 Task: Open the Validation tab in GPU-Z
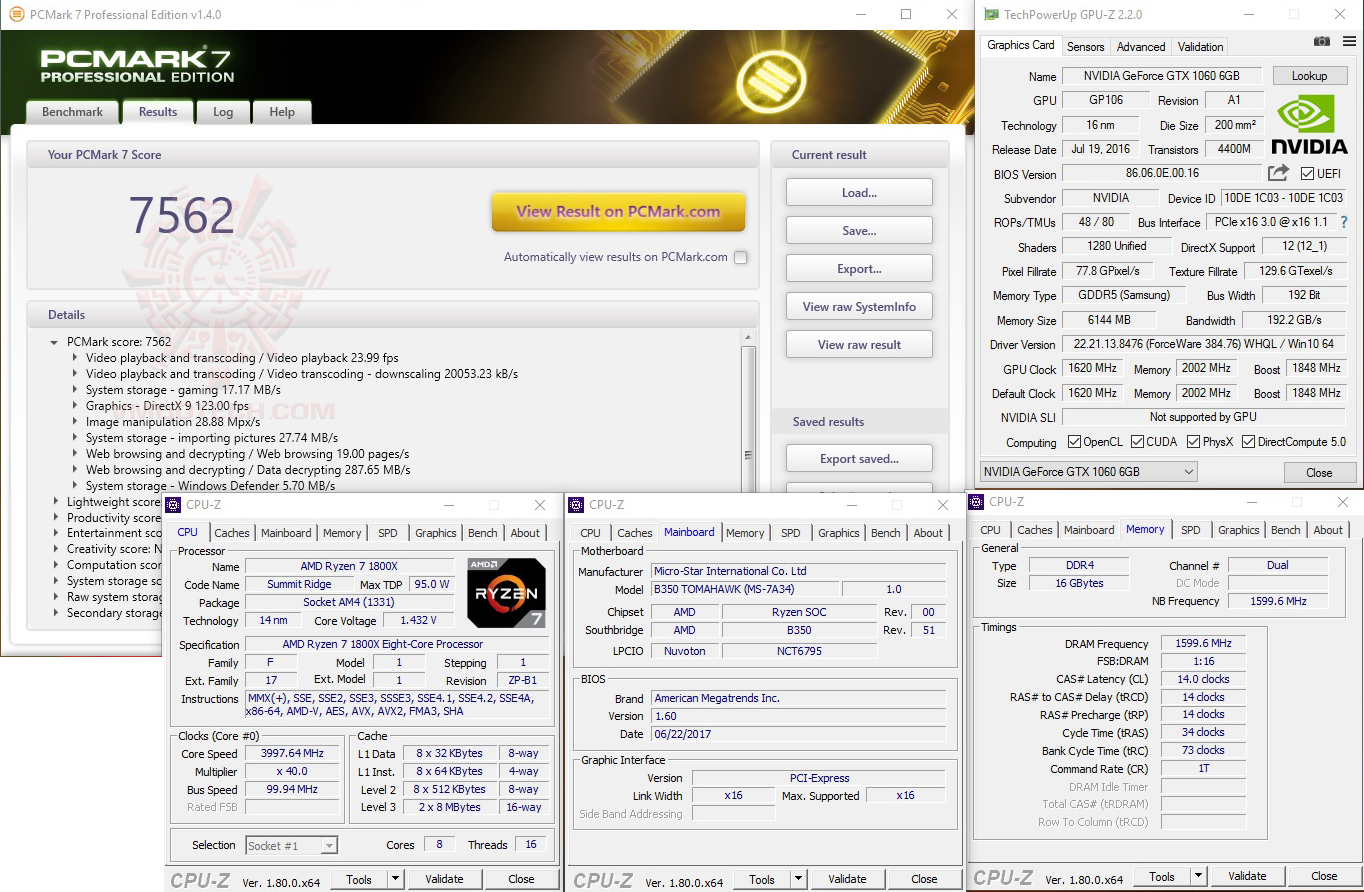tap(1200, 47)
